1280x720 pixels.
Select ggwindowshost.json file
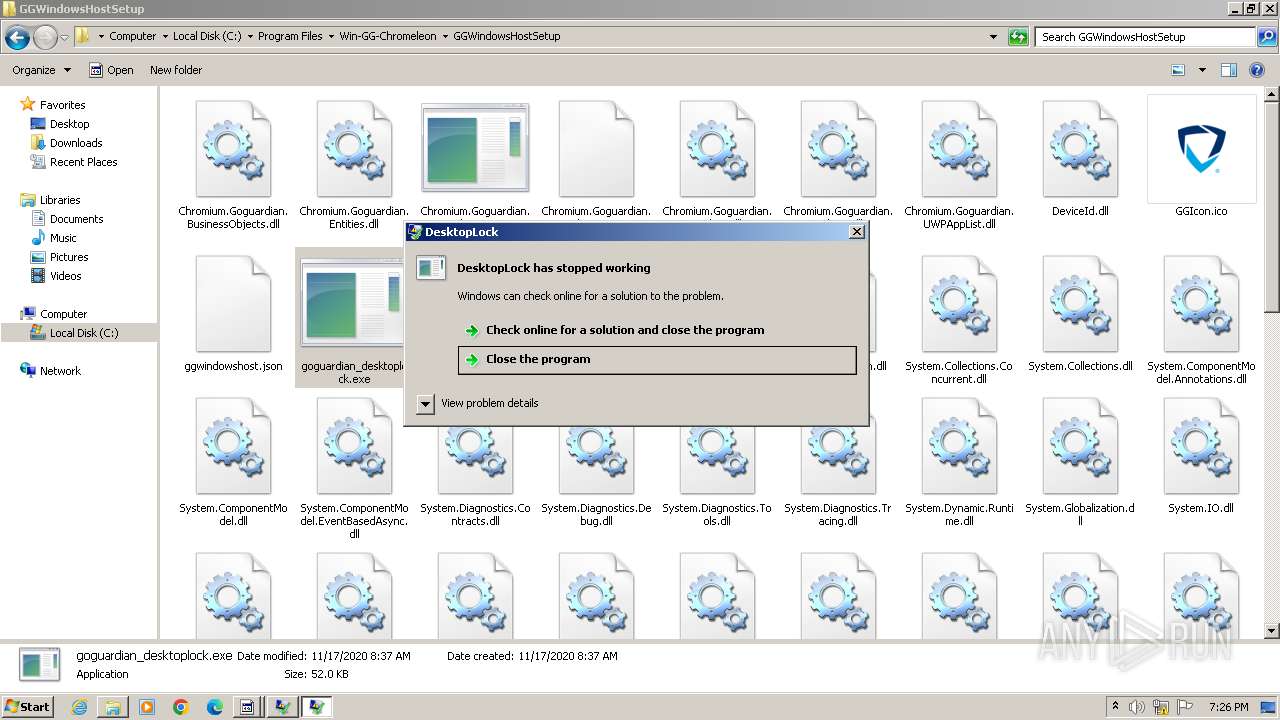click(233, 314)
